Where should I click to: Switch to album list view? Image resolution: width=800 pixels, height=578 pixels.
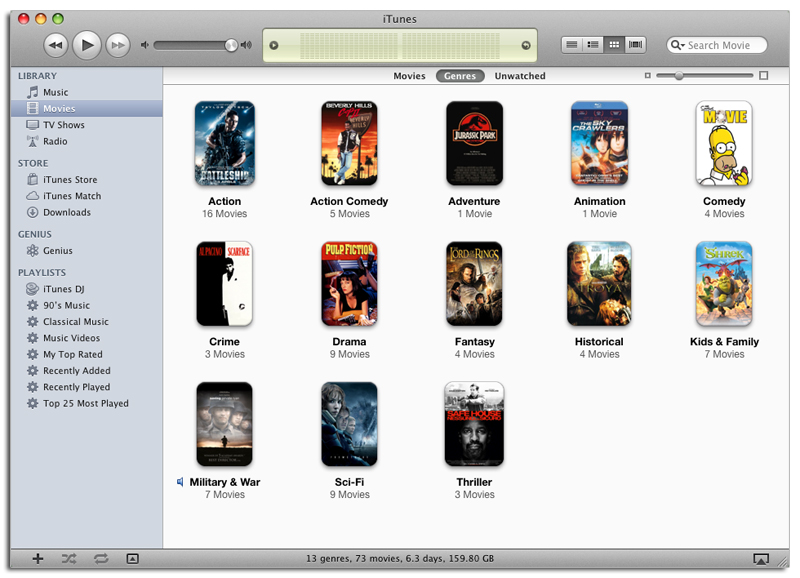(593, 45)
